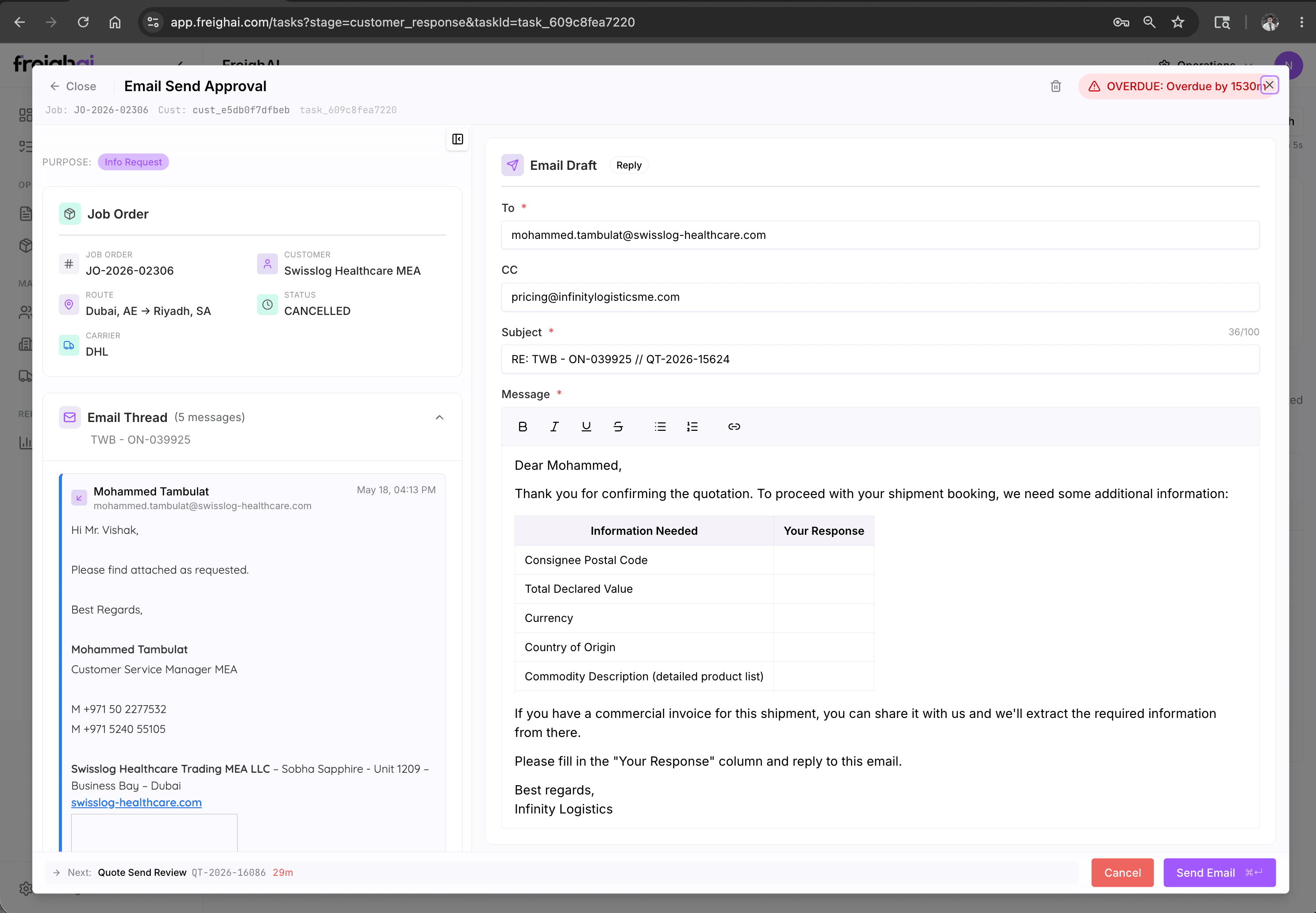Screen dimensions: 1316x913
Task: Click in the 'Dear Mohammed,' line
Action: (568, 466)
